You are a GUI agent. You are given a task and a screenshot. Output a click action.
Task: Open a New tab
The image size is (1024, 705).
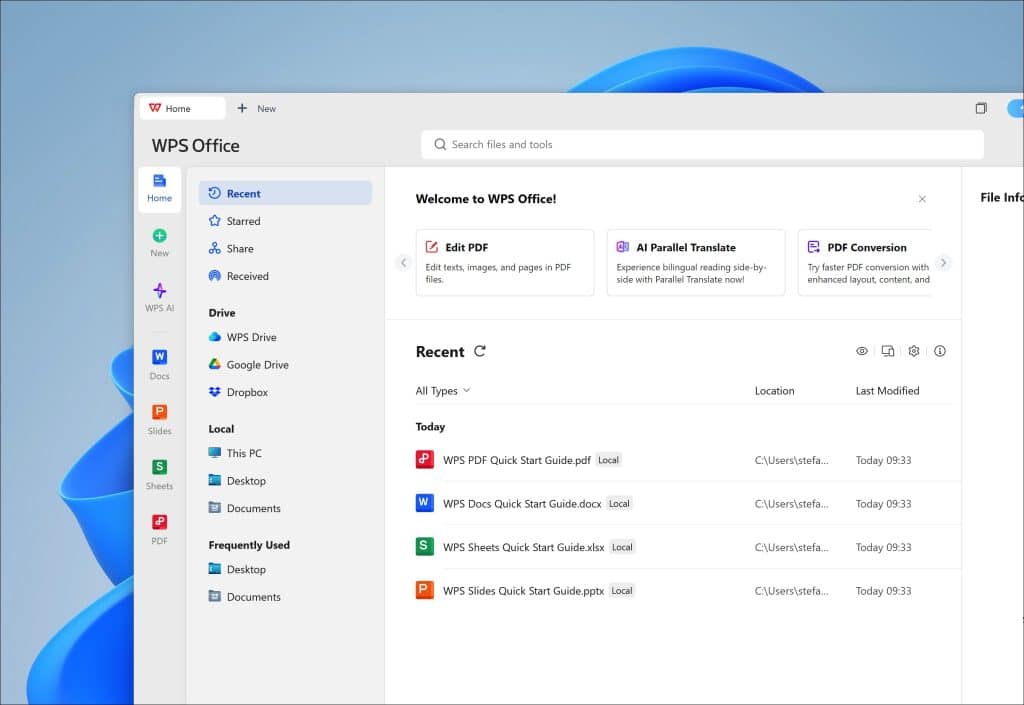click(257, 108)
